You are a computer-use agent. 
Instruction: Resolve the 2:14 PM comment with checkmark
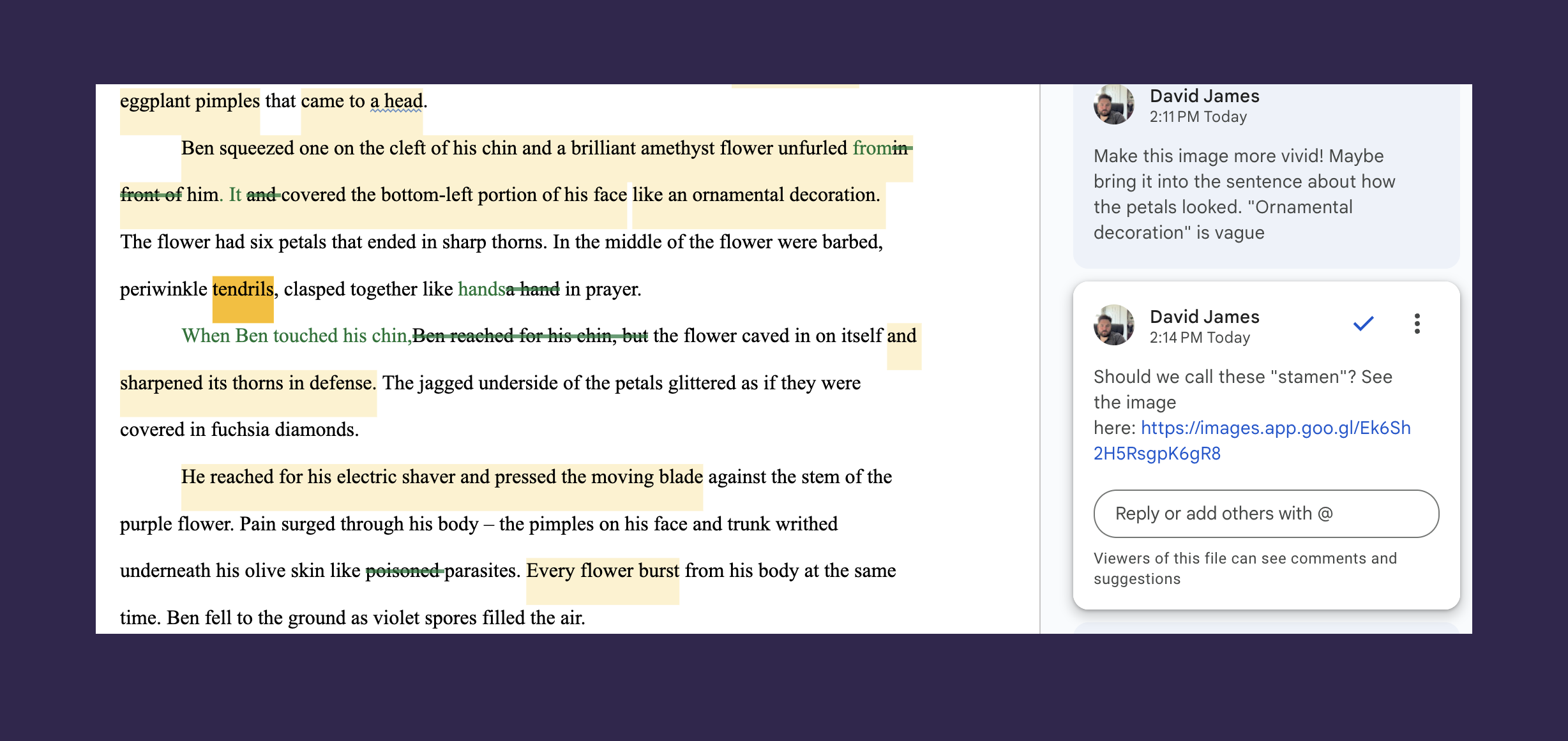click(x=1363, y=324)
